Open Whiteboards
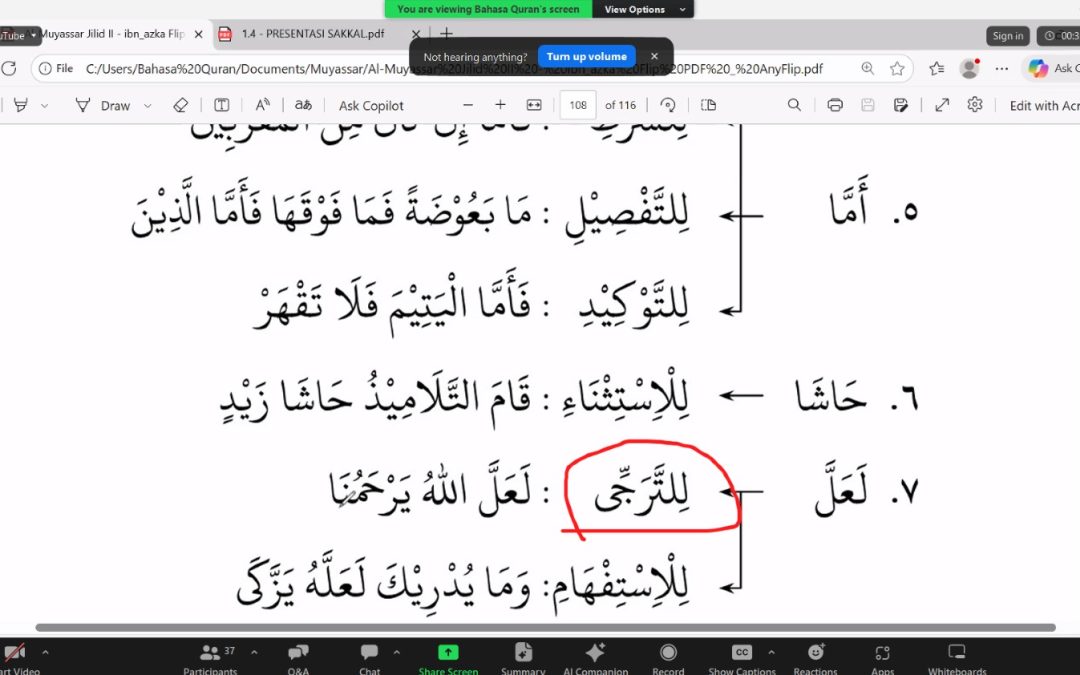 (957, 658)
